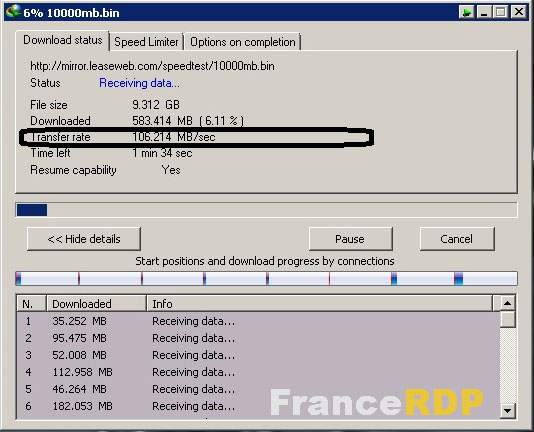Pause the current download
The height and width of the screenshot is (432, 534).
[350, 239]
